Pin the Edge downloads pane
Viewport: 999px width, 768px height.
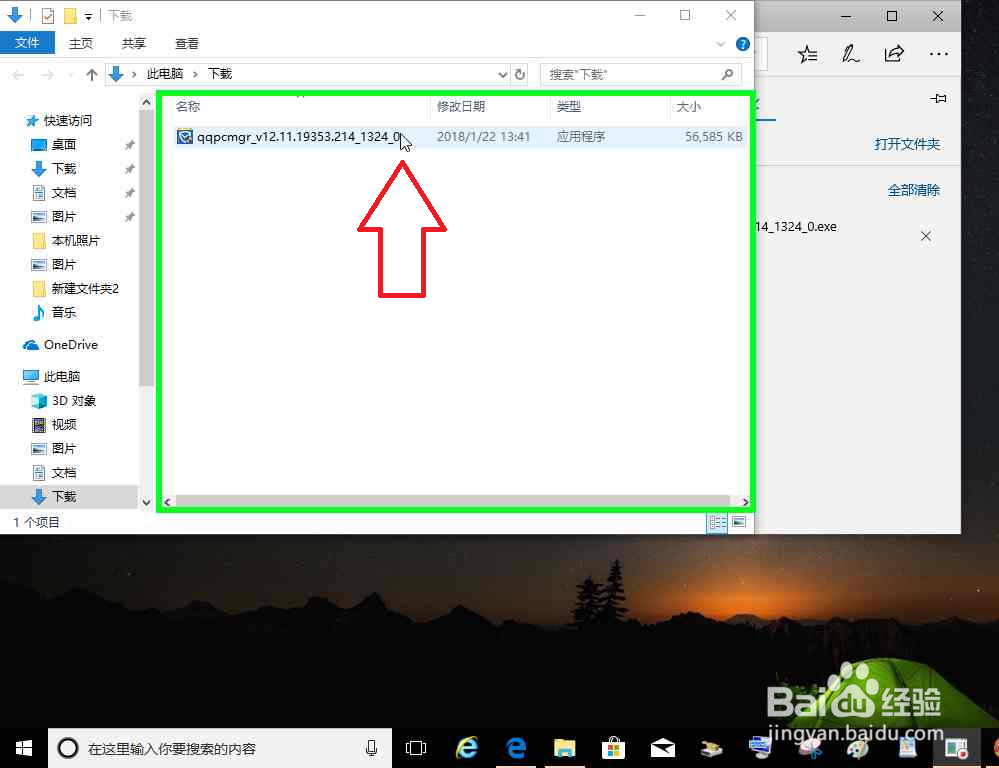[938, 98]
